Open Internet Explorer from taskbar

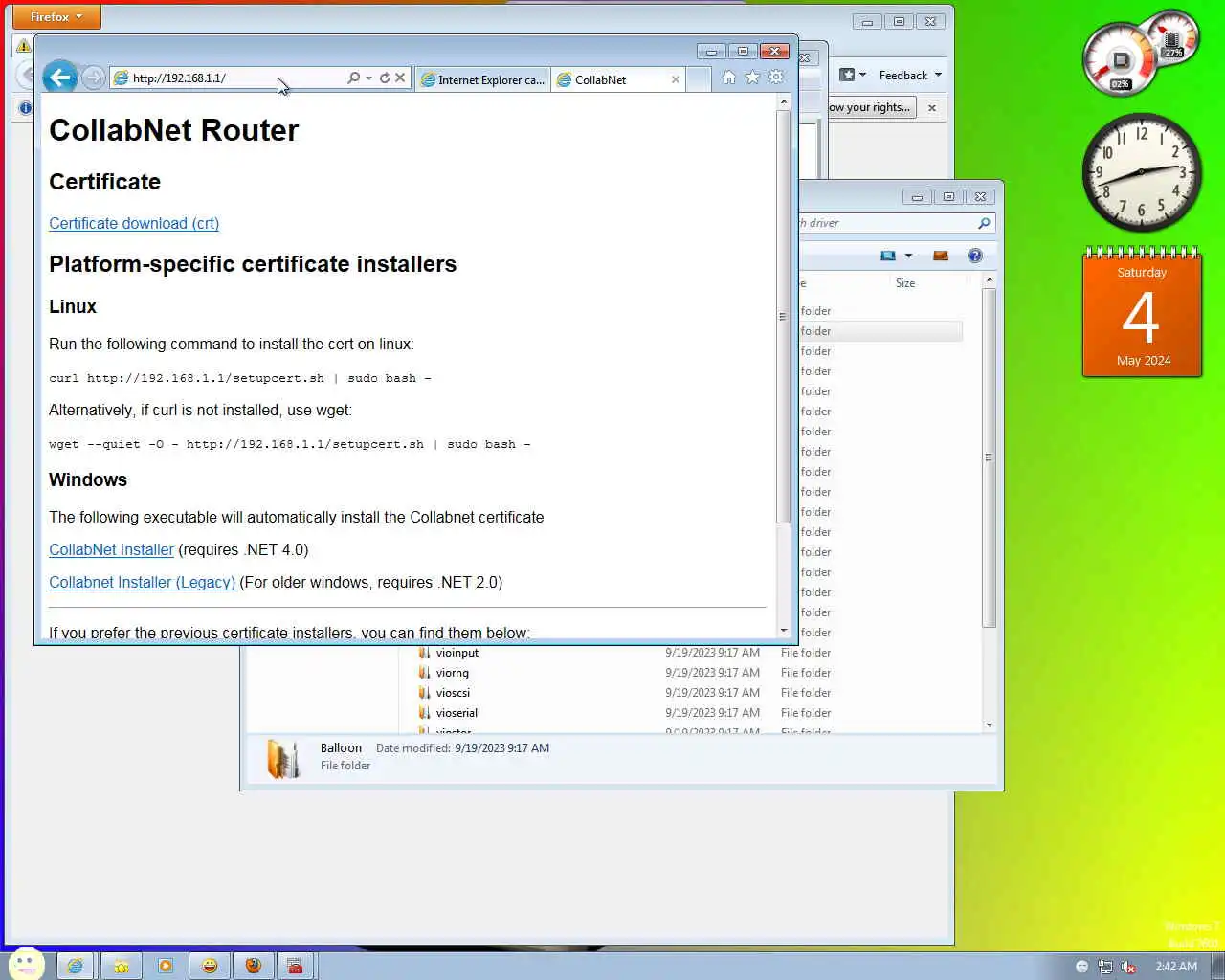(x=75, y=966)
